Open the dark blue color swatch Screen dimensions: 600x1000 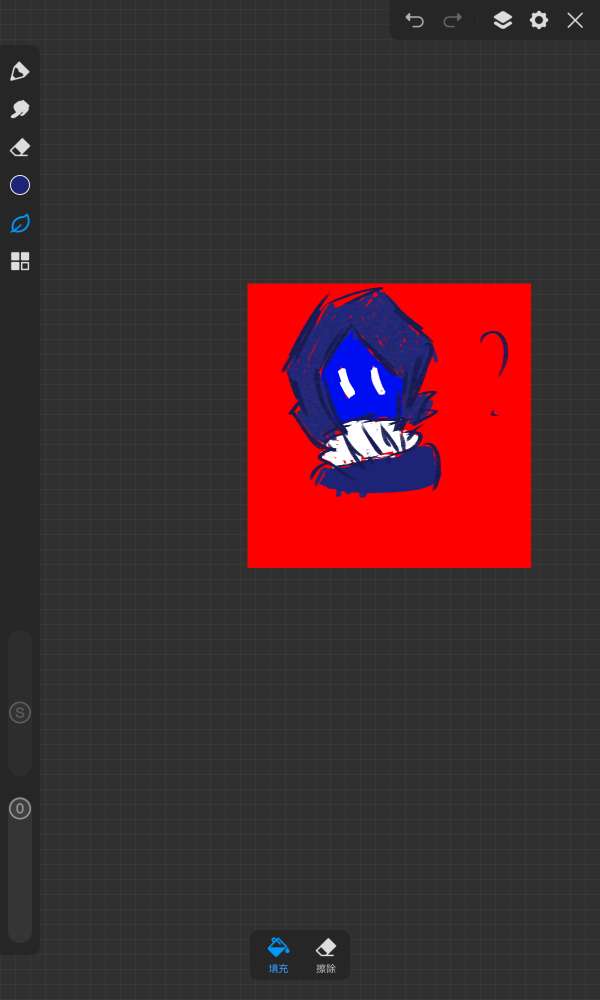20,185
